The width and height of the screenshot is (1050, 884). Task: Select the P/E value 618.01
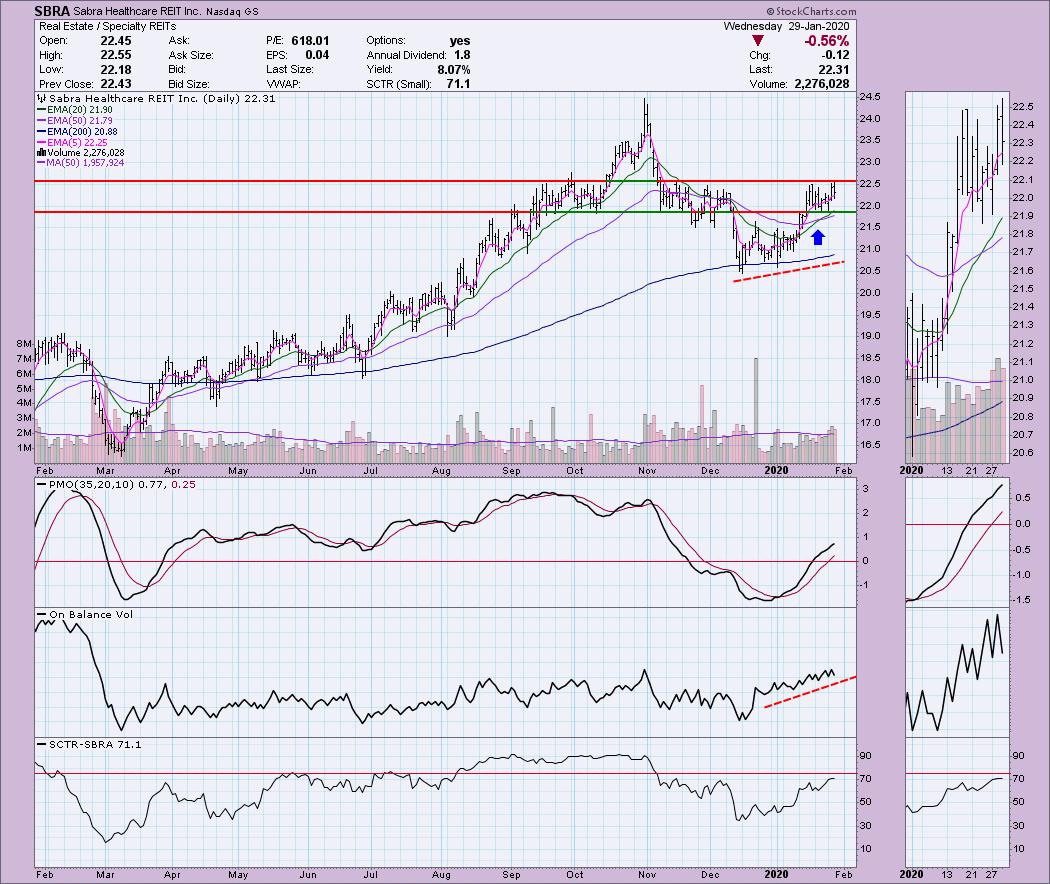click(x=310, y=41)
